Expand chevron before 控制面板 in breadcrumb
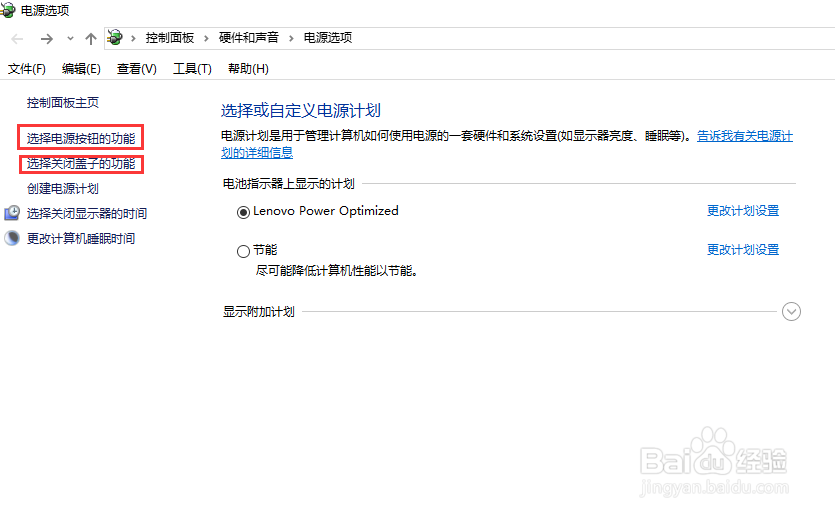 (x=133, y=38)
